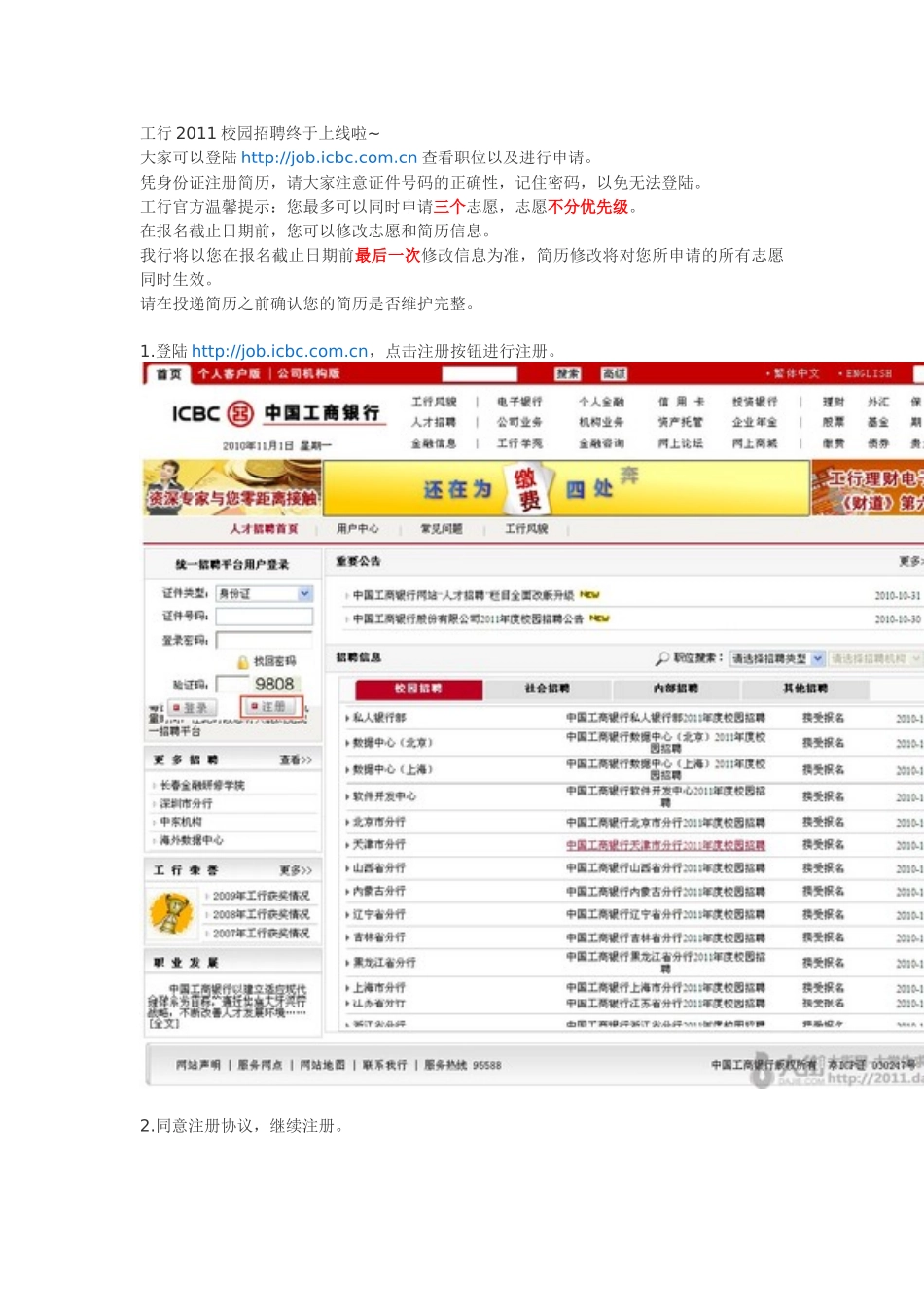Open the 人才招聘栏目全面改版升级 announcement
This screenshot has width=924, height=1307.
pos(464,595)
